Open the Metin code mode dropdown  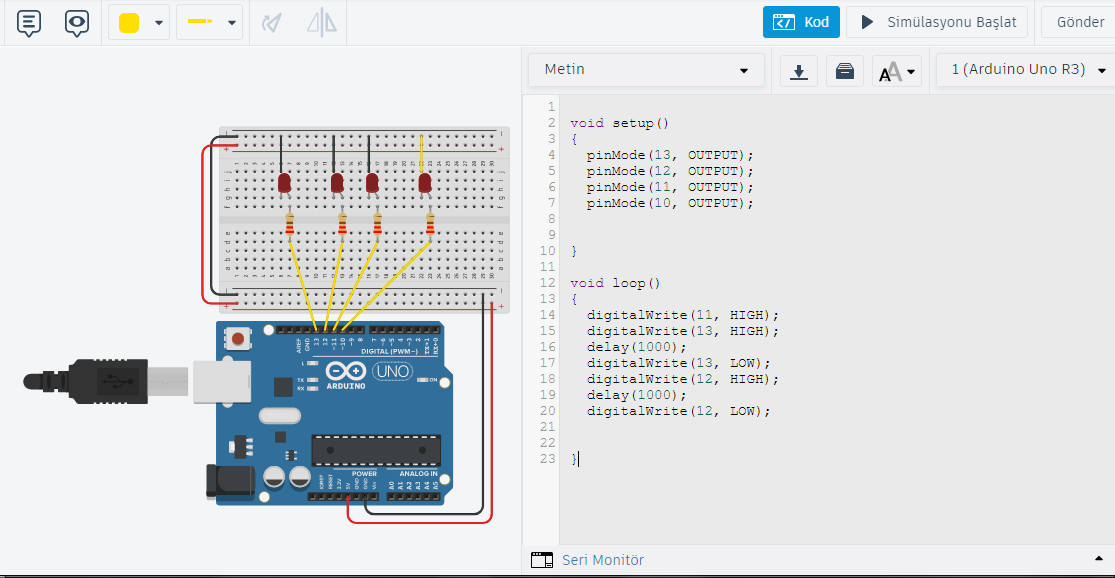(646, 70)
